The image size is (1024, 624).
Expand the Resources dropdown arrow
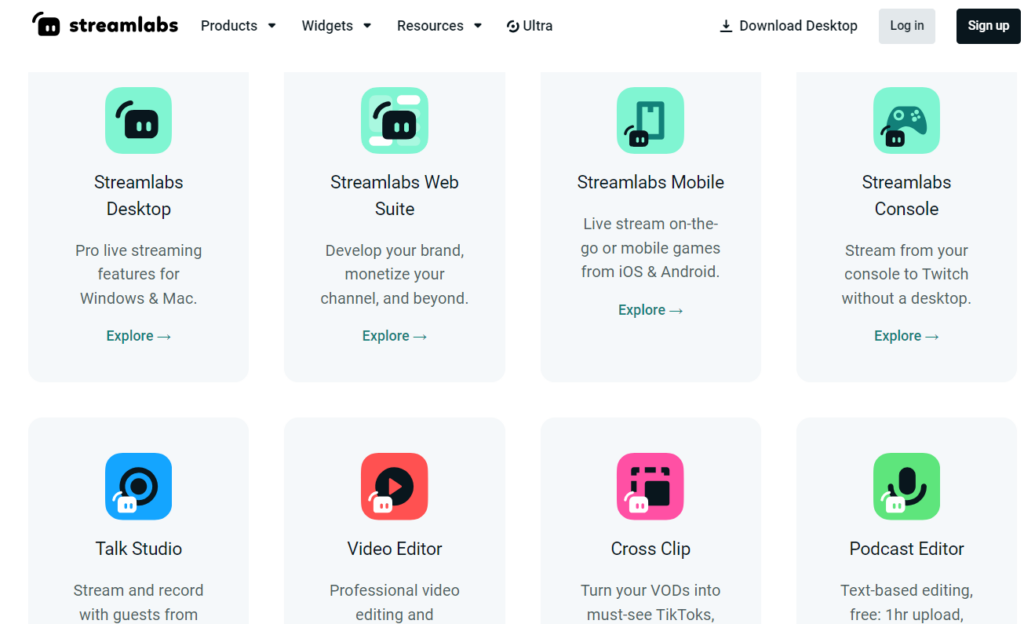click(x=478, y=25)
